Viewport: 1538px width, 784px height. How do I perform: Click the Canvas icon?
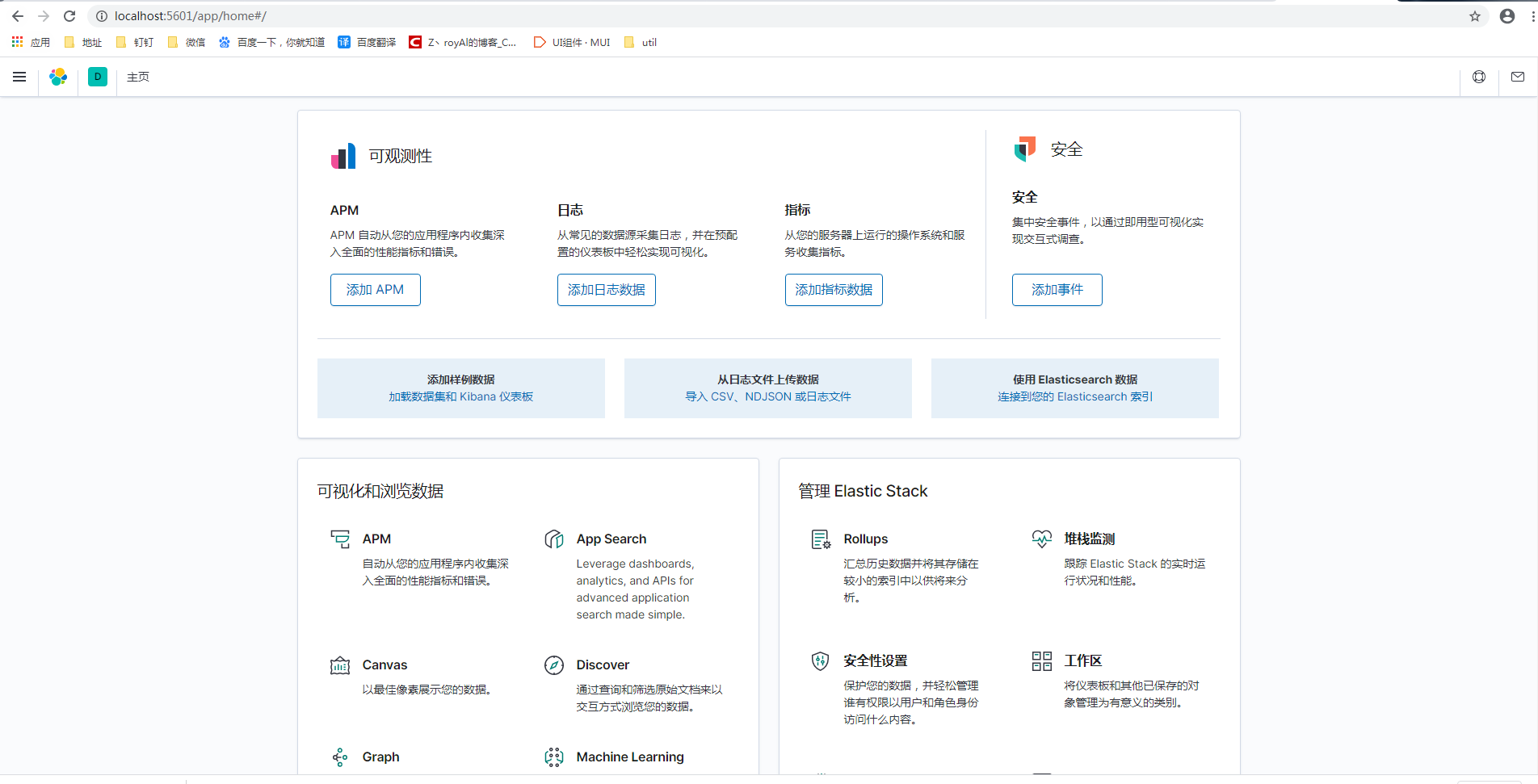point(340,665)
